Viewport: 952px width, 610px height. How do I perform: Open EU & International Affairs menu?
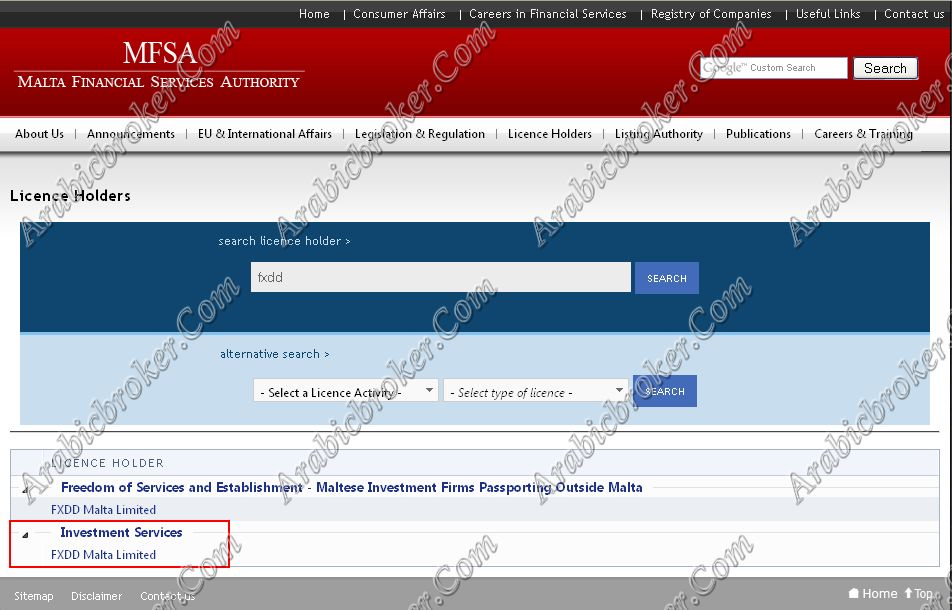265,134
